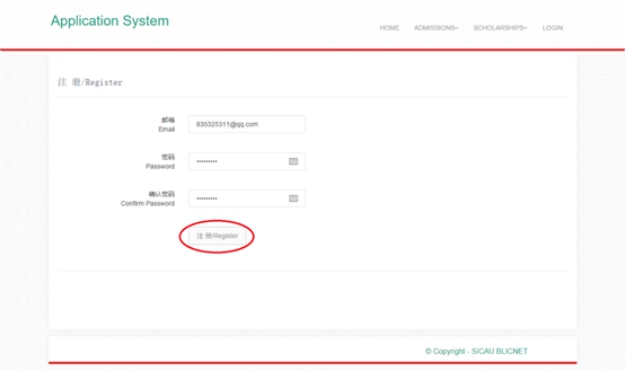Click the keyboard icon in Password field
Screen dimensions: 625x372
pos(293,161)
